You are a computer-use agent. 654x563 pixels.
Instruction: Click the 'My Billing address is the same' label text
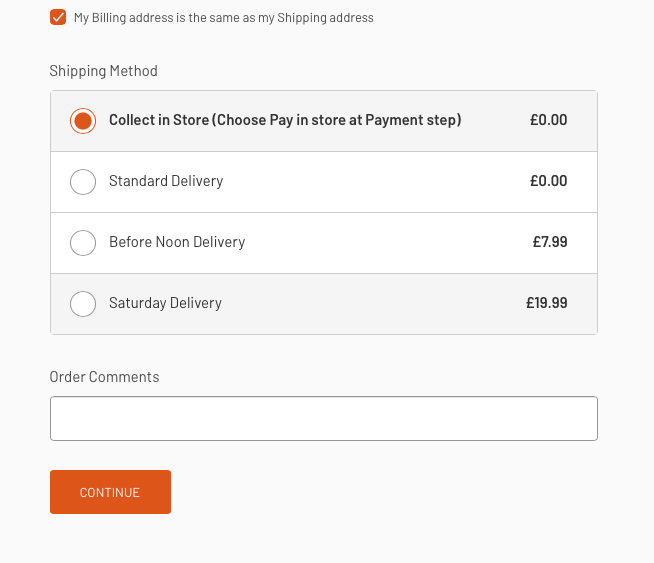223,18
